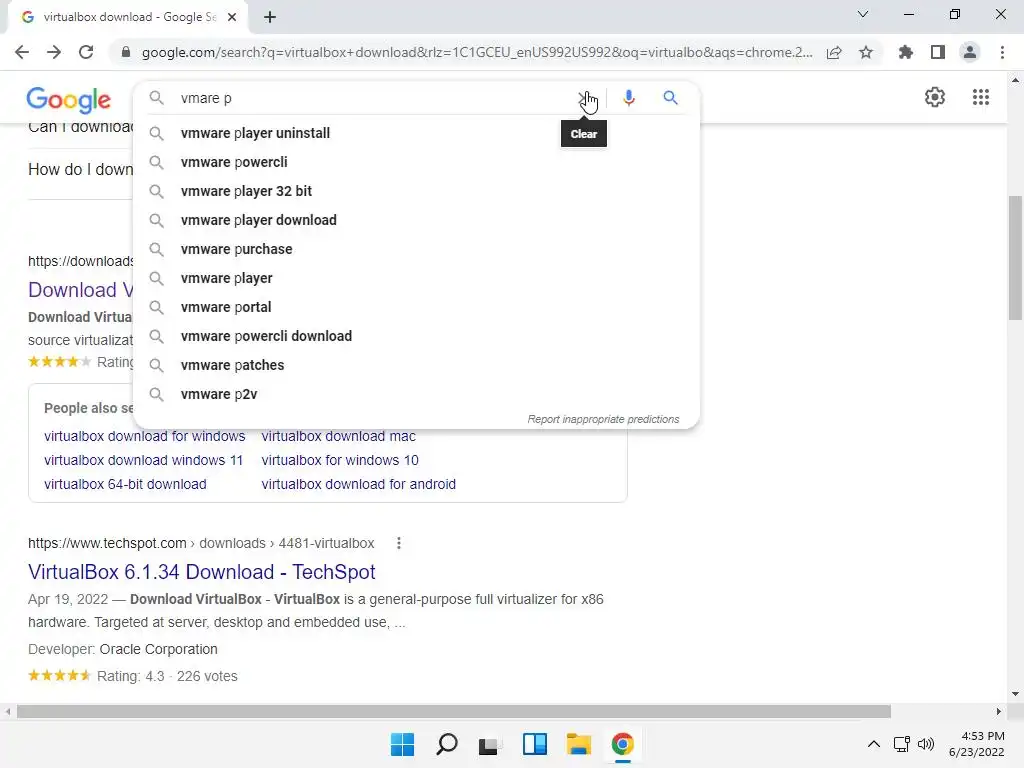Viewport: 1024px width, 768px height.
Task: Clear the search box text
Action: coord(584,98)
